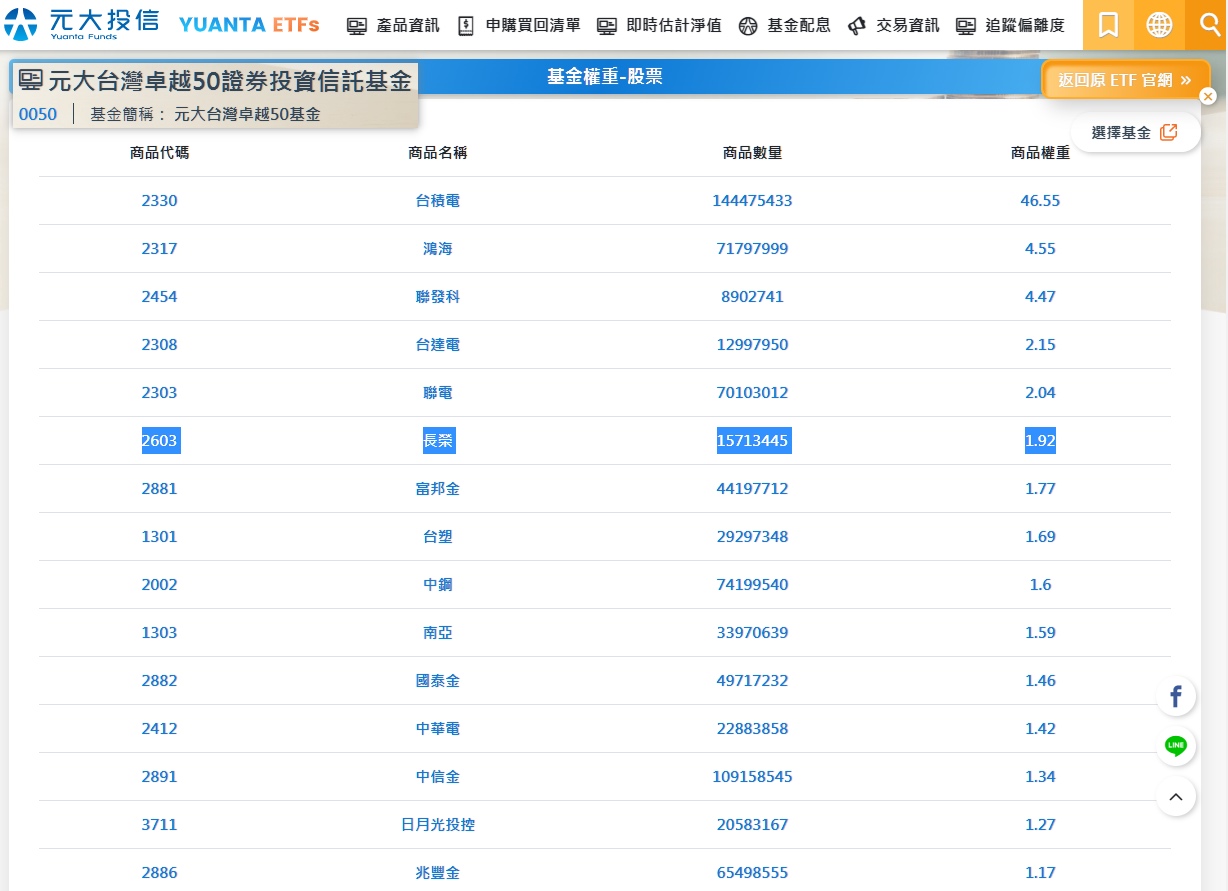Click stock code 2330 link
Viewport: 1228px width, 891px height.
click(x=159, y=201)
